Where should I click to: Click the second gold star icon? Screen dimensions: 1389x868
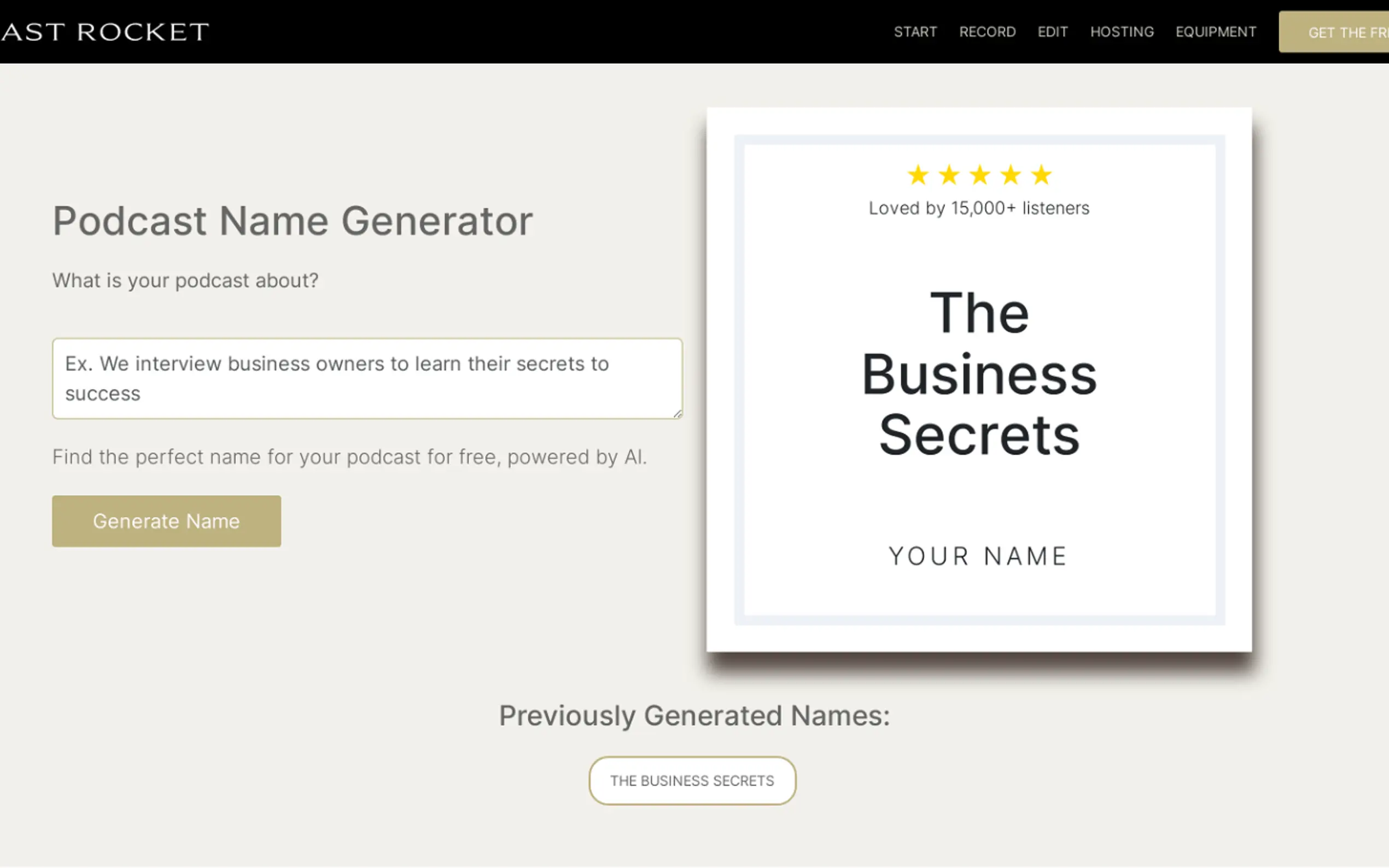click(x=949, y=175)
